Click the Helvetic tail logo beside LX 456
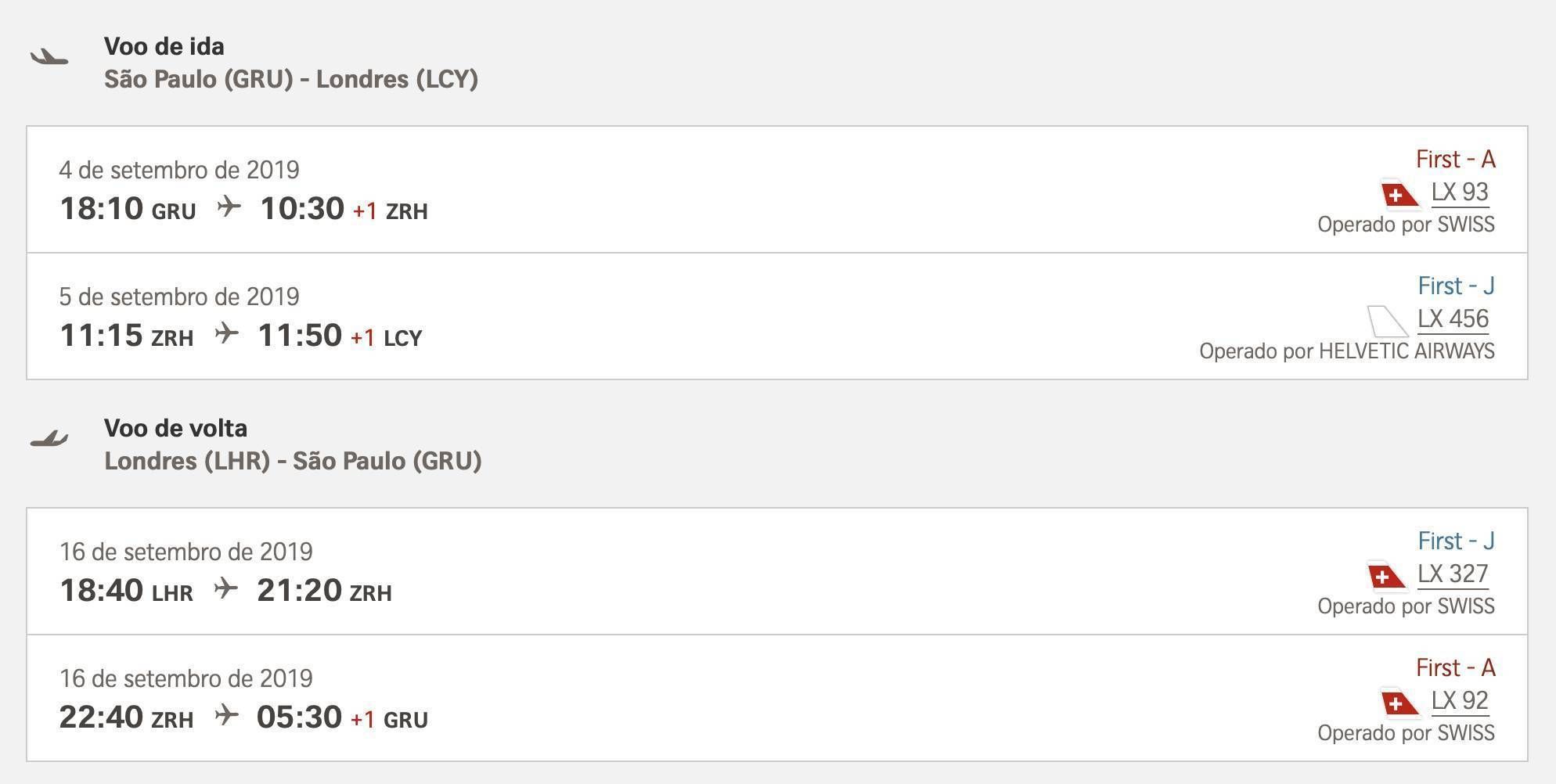The image size is (1556, 784). (1387, 321)
